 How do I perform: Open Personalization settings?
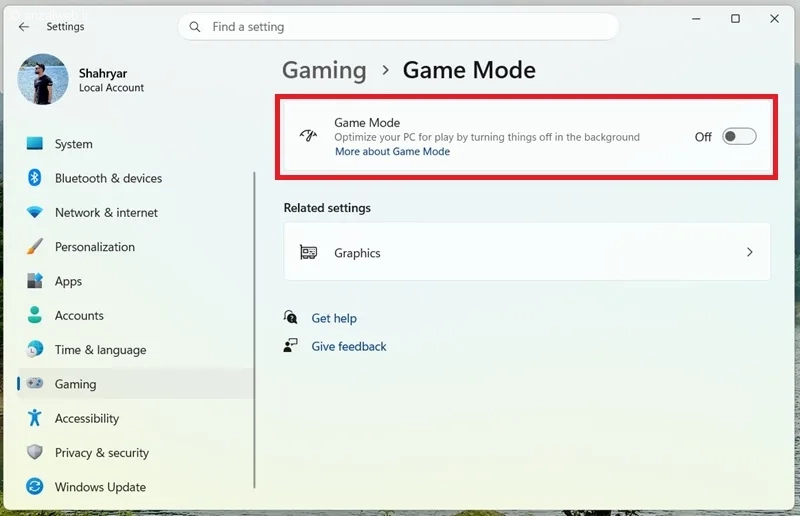pyautogui.click(x=135, y=247)
